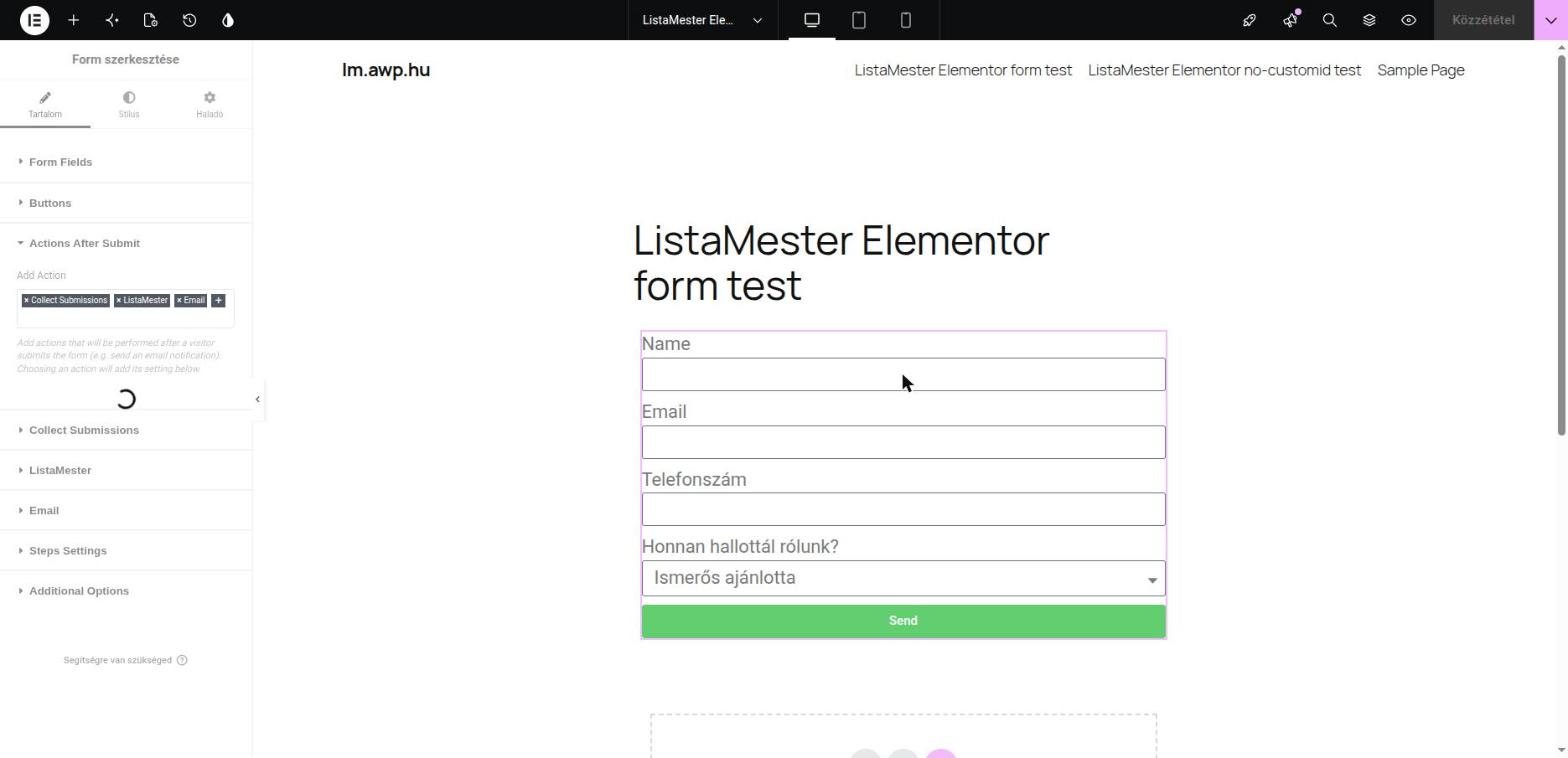Open ListaMester Elementor no-customid test link

point(1224,70)
